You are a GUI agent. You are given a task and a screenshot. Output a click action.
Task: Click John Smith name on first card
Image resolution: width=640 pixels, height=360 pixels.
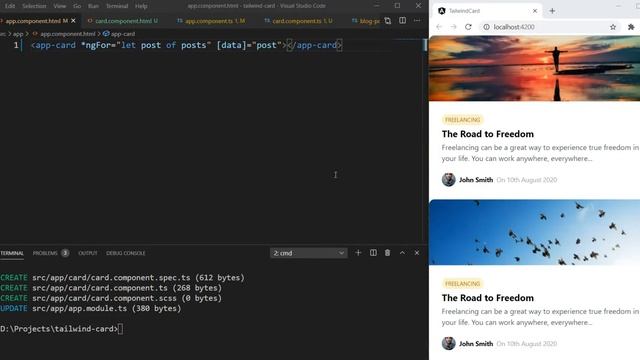pos(476,180)
